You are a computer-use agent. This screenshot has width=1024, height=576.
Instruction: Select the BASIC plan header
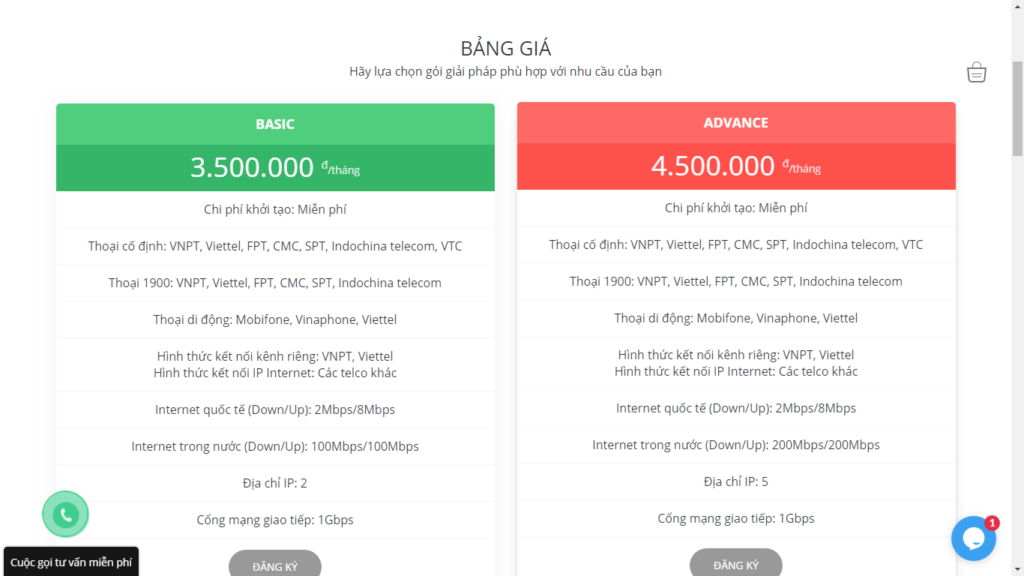click(x=275, y=124)
